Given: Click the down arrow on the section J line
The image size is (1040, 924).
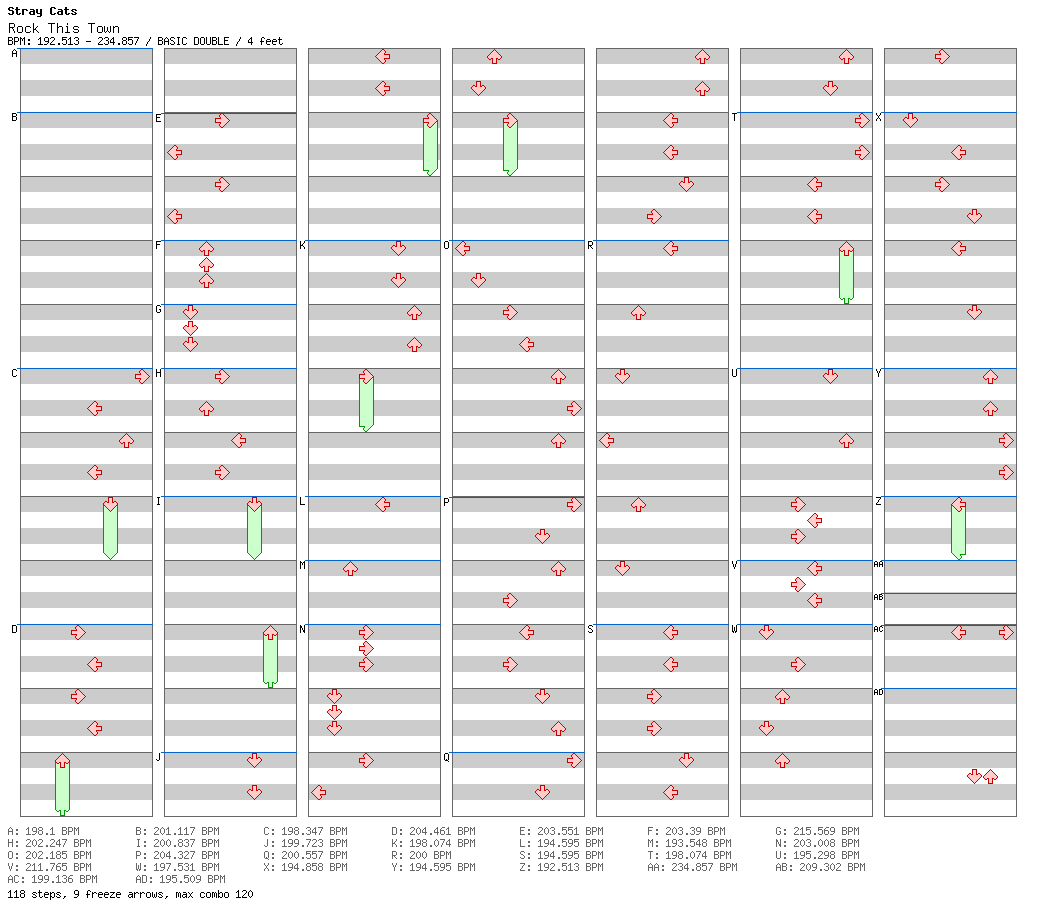Looking at the screenshot, I should click(254, 761).
